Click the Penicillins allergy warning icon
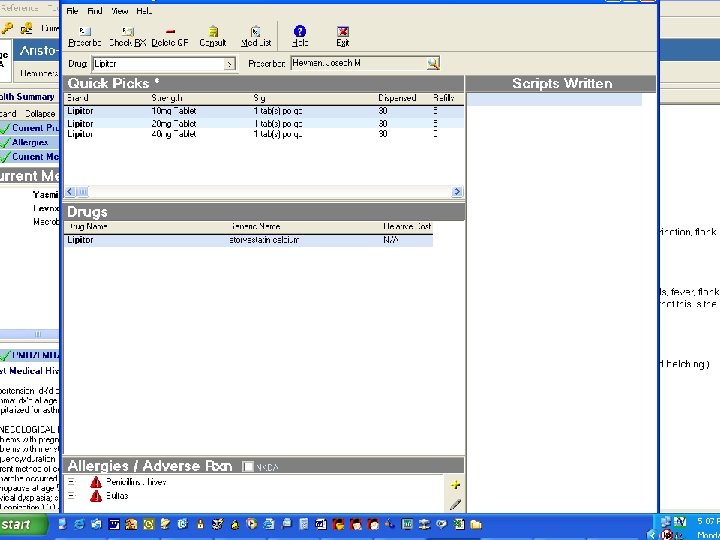Viewport: 720px width, 540px height. point(96,482)
